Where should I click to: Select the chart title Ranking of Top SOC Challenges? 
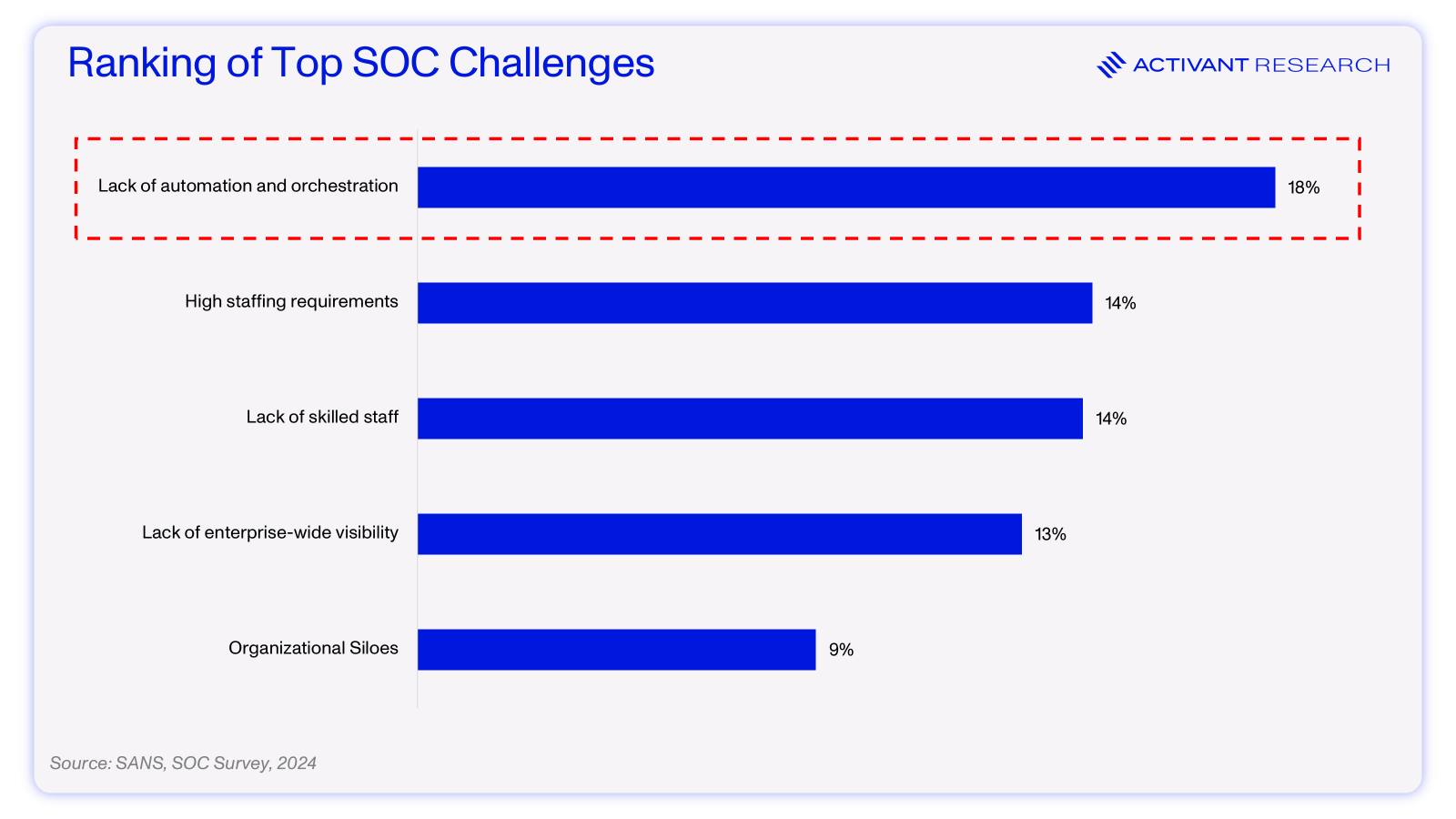point(361,63)
